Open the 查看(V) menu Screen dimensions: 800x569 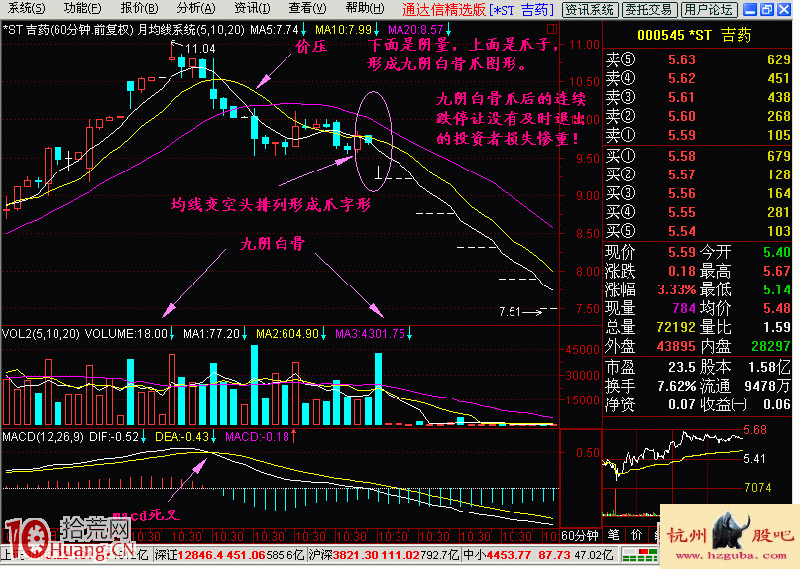tap(307, 8)
